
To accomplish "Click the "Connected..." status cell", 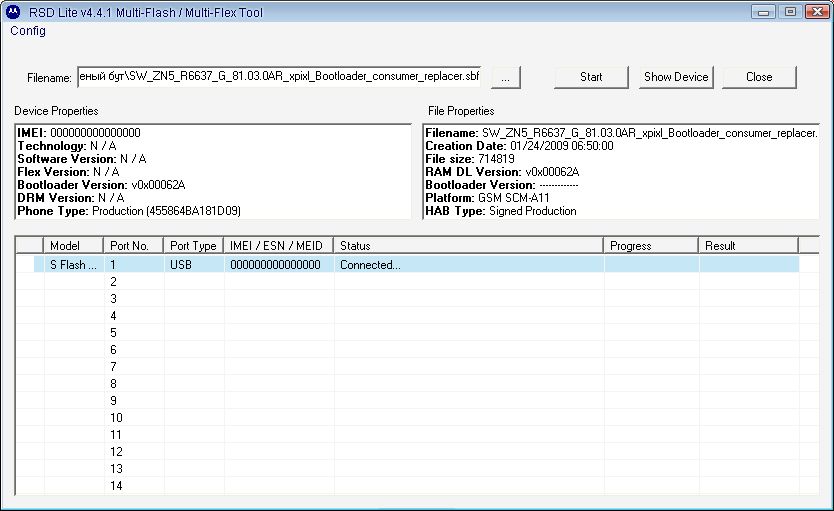I will point(469,265).
